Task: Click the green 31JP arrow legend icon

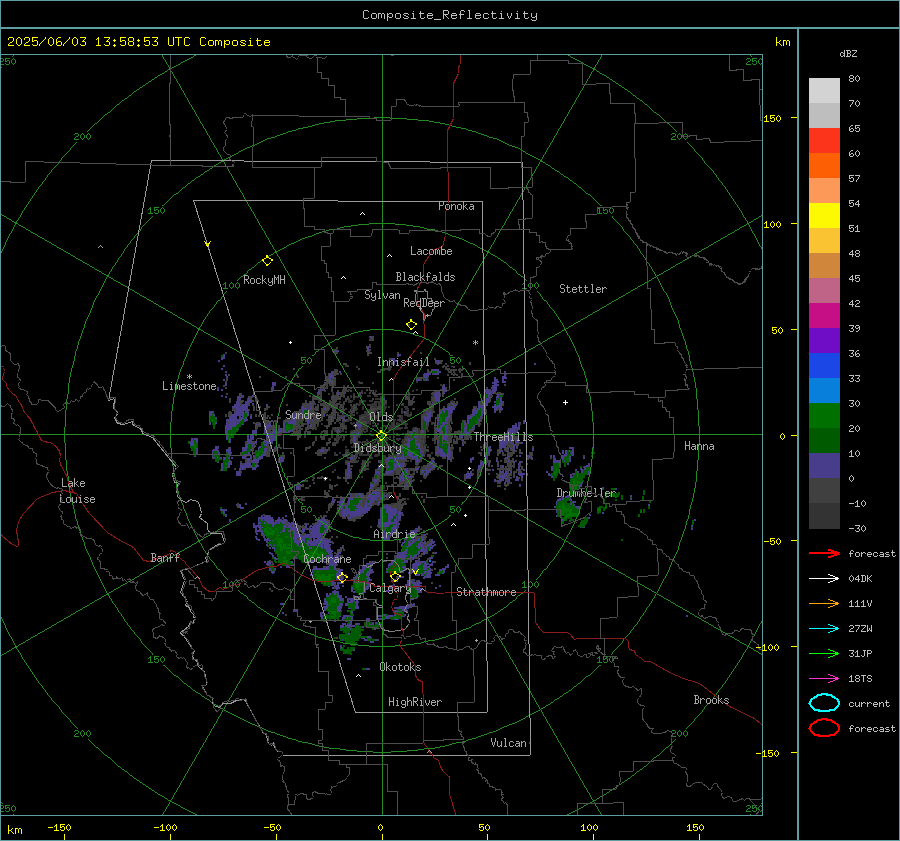Action: [824, 653]
